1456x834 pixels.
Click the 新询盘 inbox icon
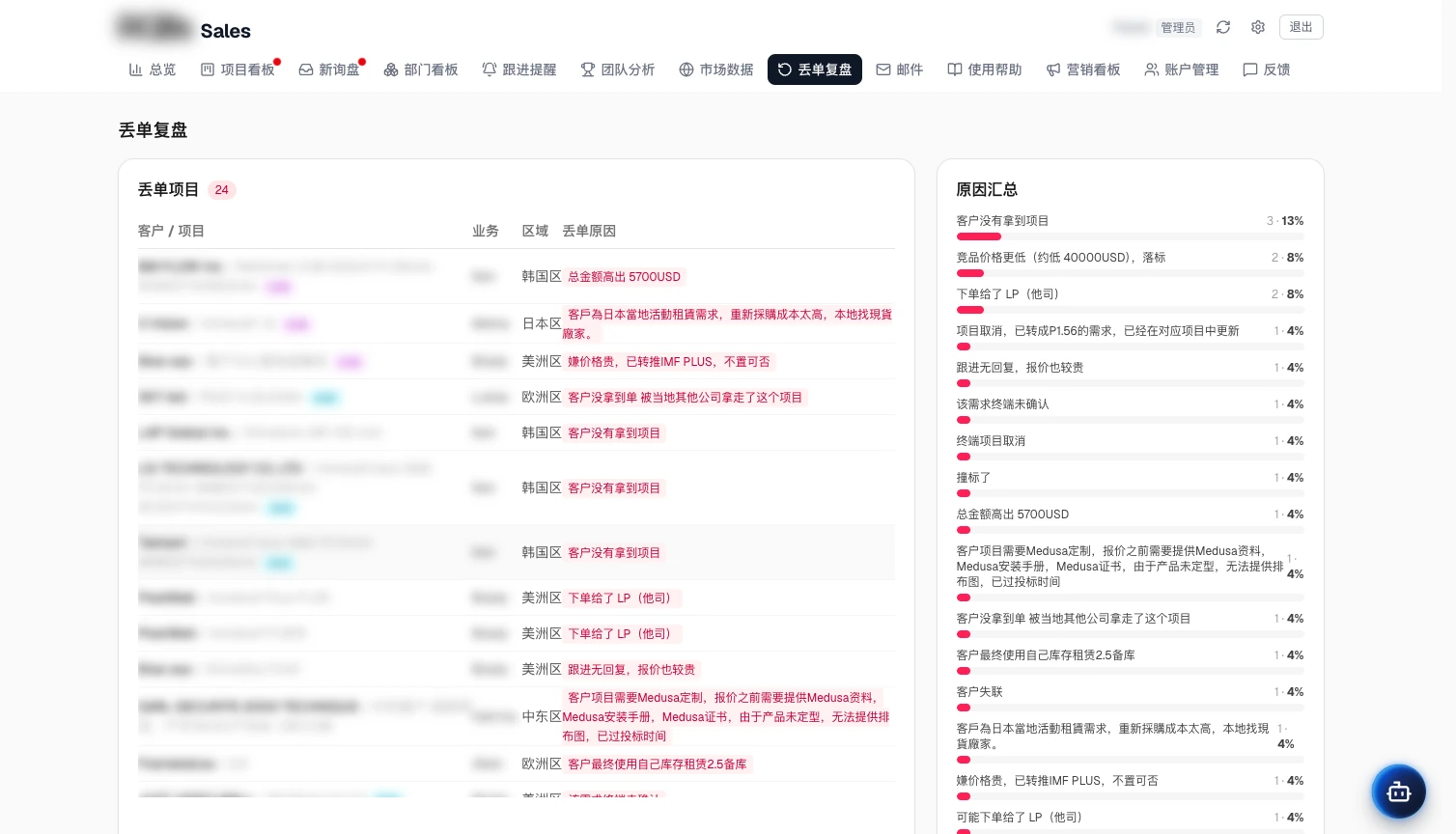pos(306,69)
